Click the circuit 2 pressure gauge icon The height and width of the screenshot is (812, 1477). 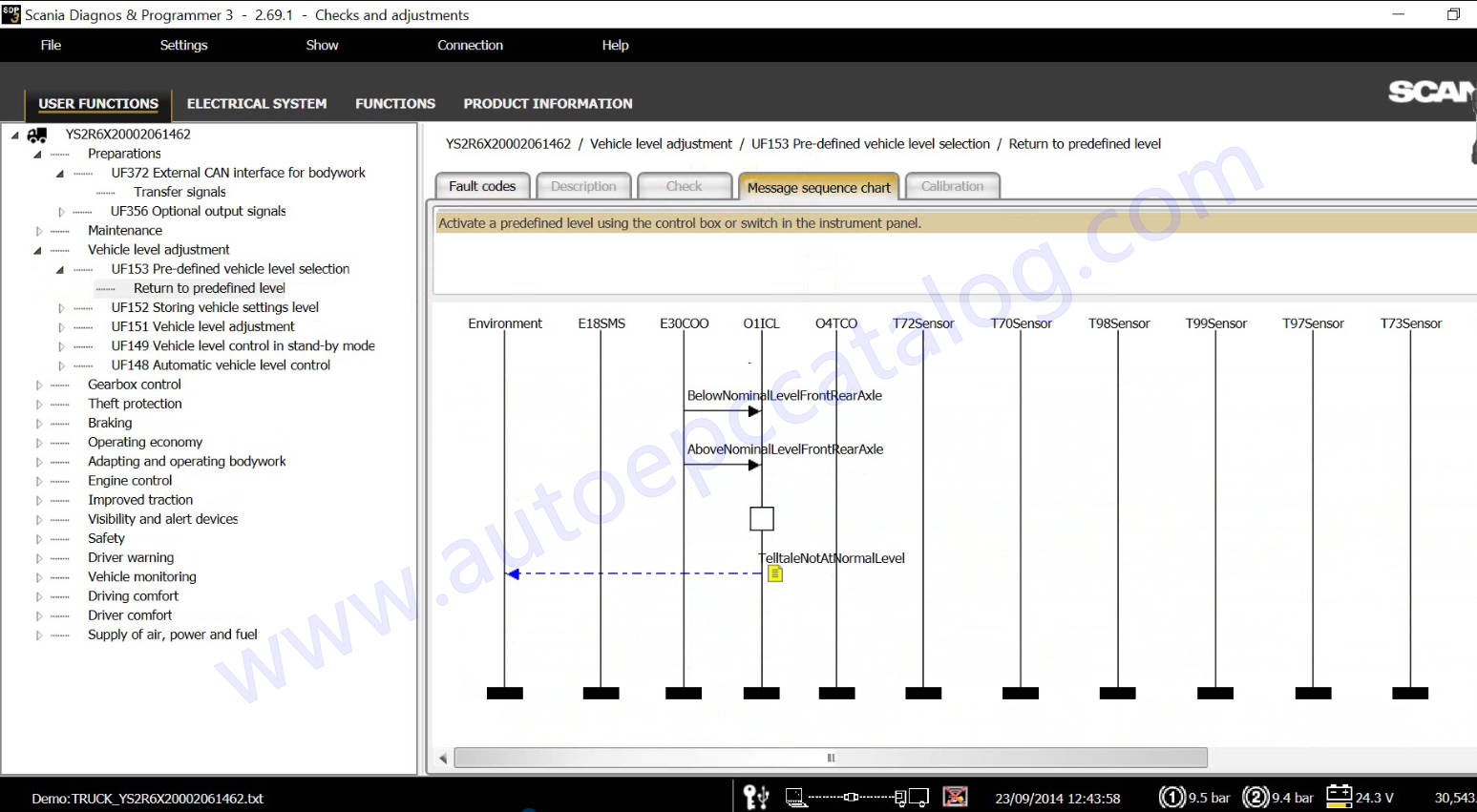(x=1255, y=797)
